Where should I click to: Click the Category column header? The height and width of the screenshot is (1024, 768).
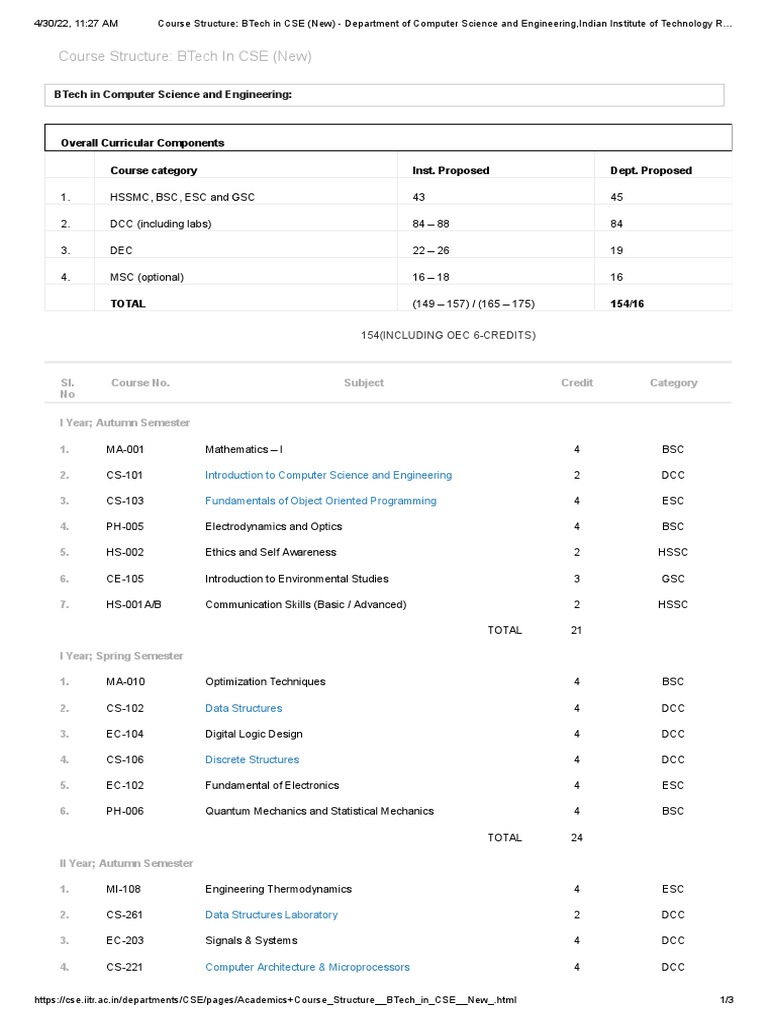click(673, 383)
